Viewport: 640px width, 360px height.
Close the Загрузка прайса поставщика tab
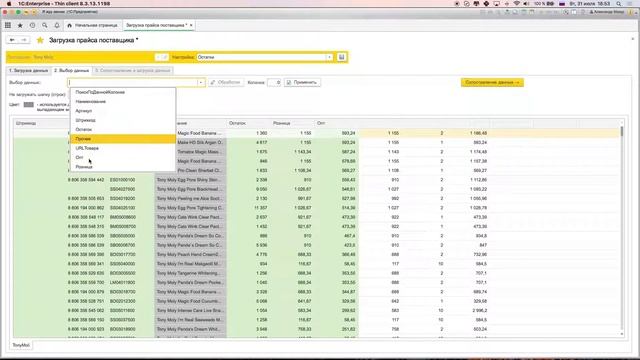point(191,25)
